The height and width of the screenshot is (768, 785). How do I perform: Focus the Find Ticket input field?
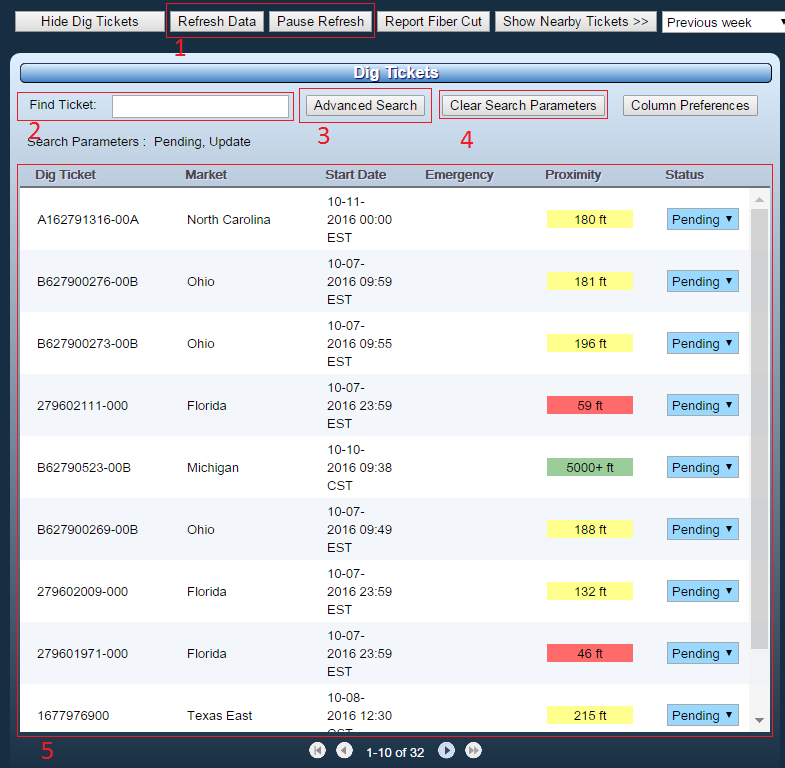(x=200, y=106)
